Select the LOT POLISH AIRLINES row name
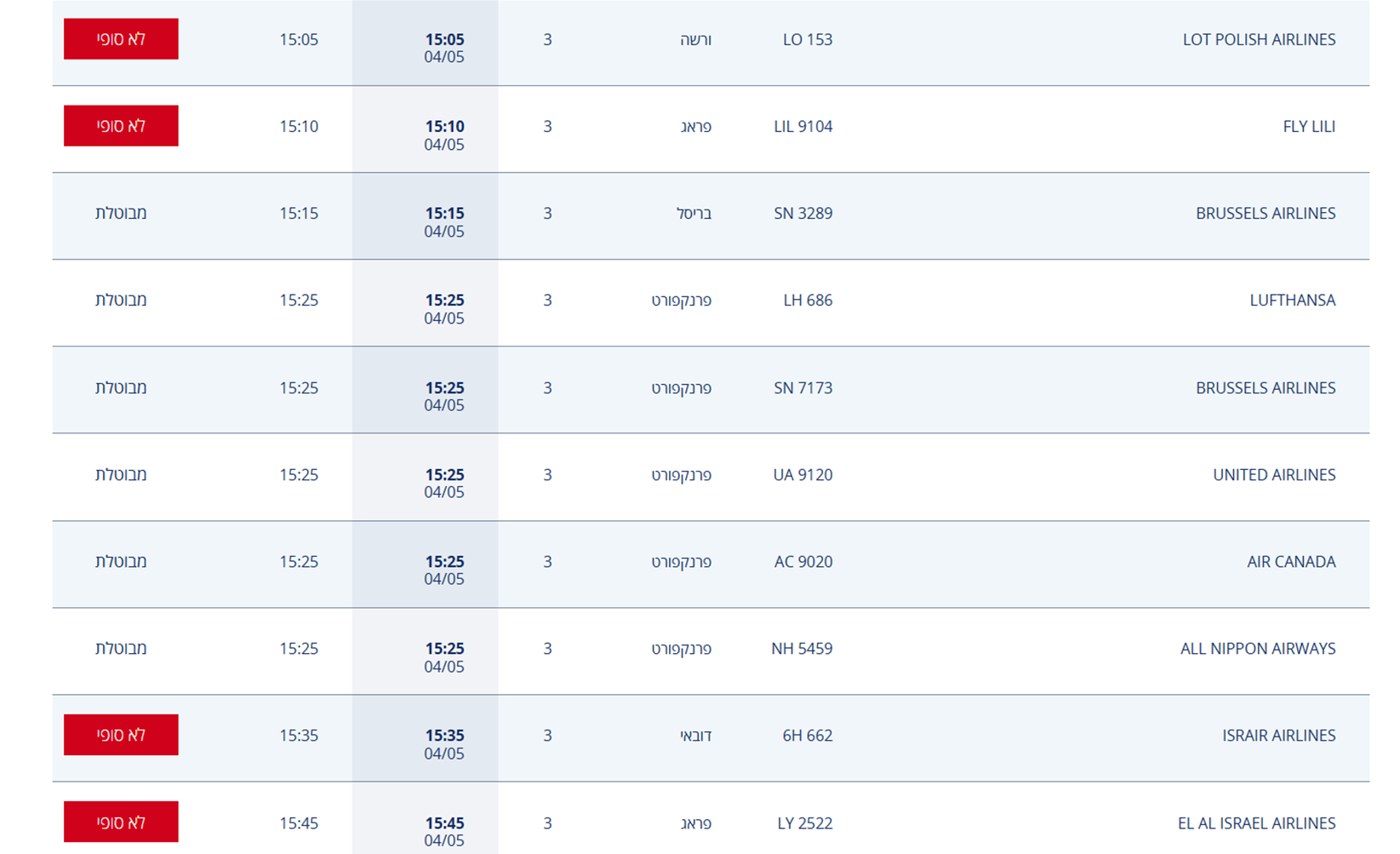The image size is (1400, 854). click(1258, 40)
